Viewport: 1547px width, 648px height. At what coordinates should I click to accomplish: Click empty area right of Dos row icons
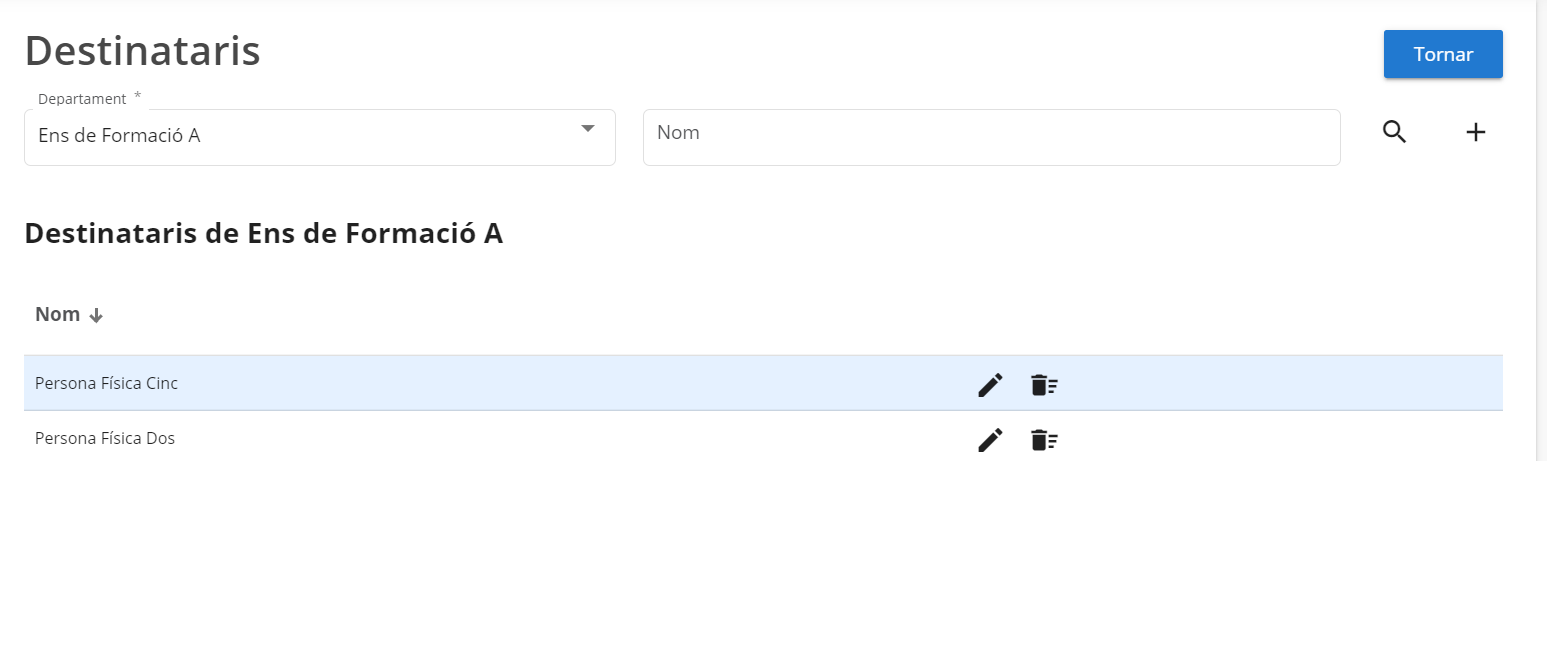[x=1280, y=439]
